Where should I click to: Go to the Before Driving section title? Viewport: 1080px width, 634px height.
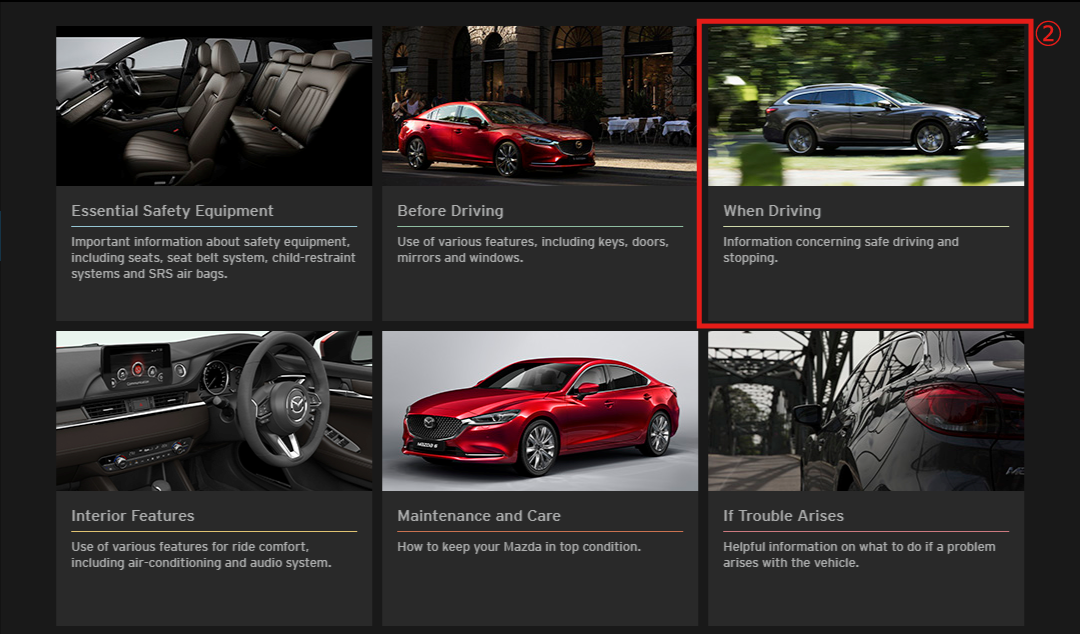coord(450,211)
